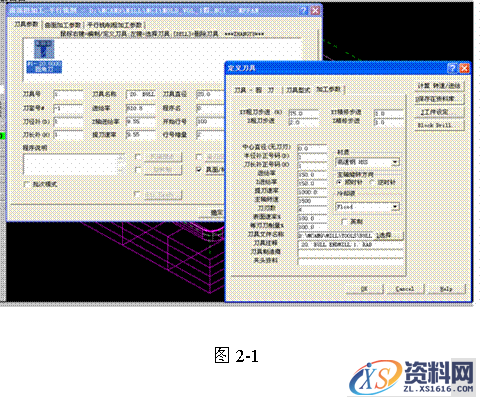Open the 工作设定 button
Screen dimensions: 481x399
click(439, 112)
